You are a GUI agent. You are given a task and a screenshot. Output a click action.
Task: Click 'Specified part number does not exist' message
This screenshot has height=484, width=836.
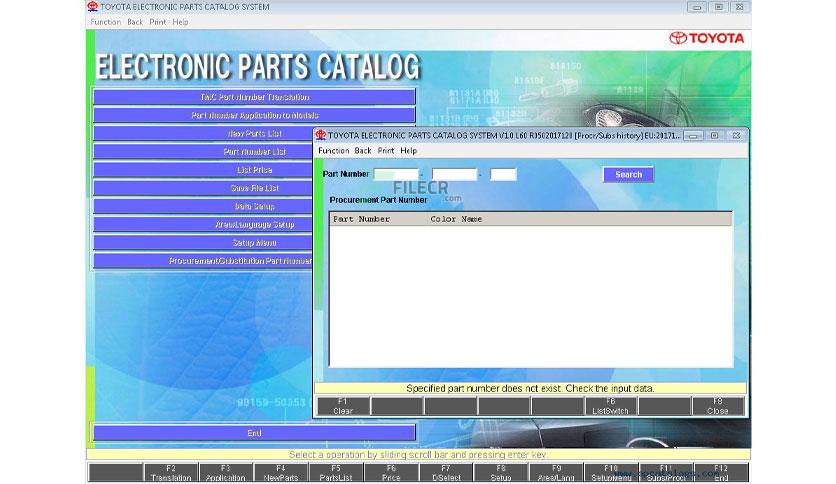click(530, 389)
